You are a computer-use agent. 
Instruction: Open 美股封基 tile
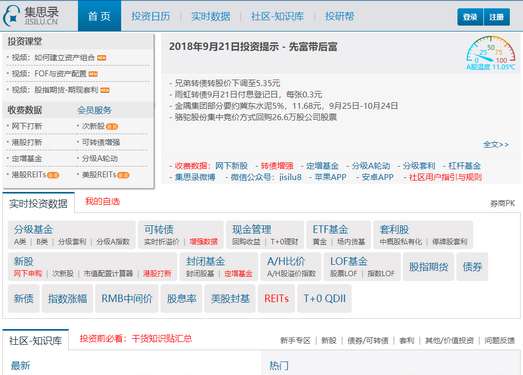click(x=230, y=299)
